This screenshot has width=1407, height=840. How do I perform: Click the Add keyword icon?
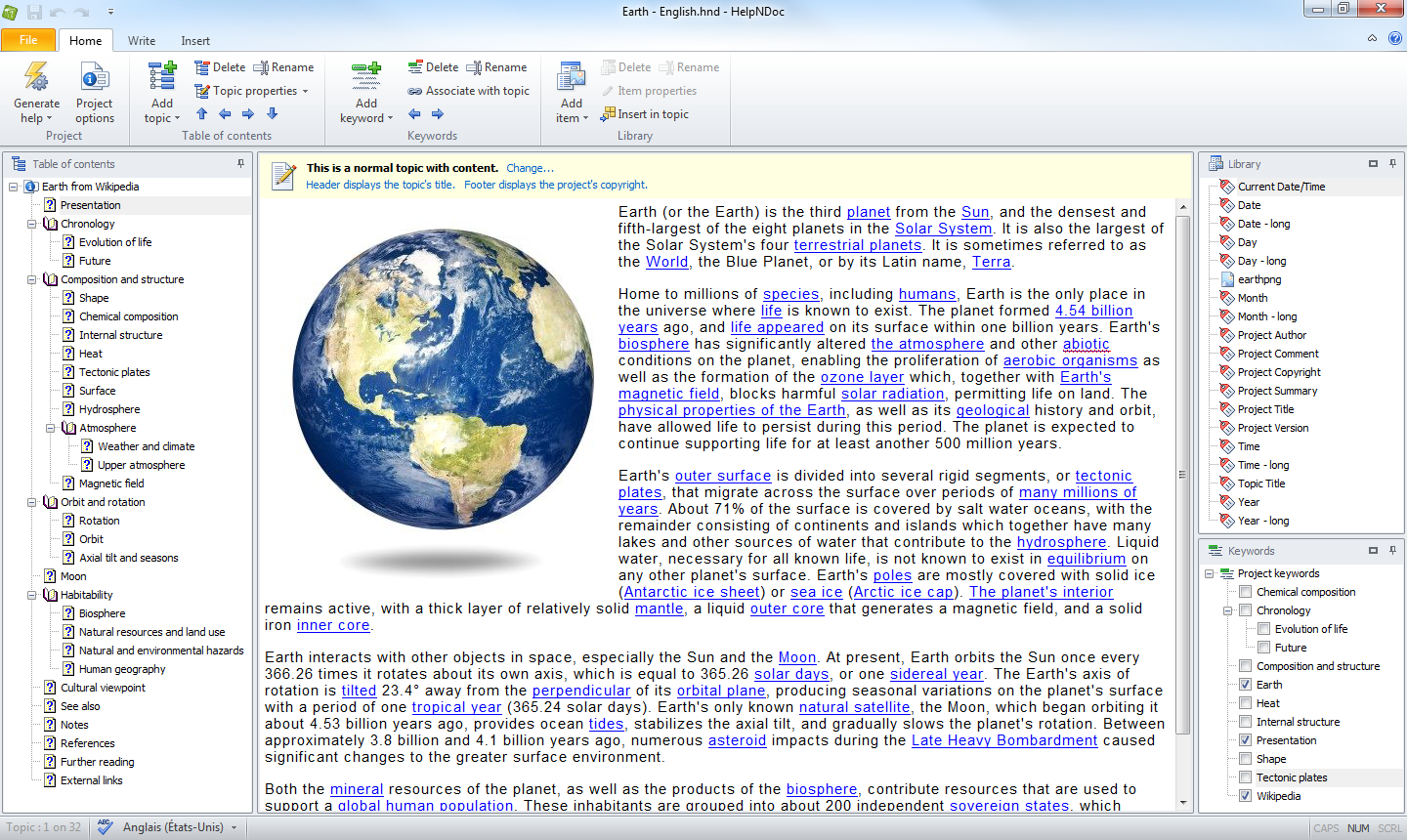click(366, 78)
